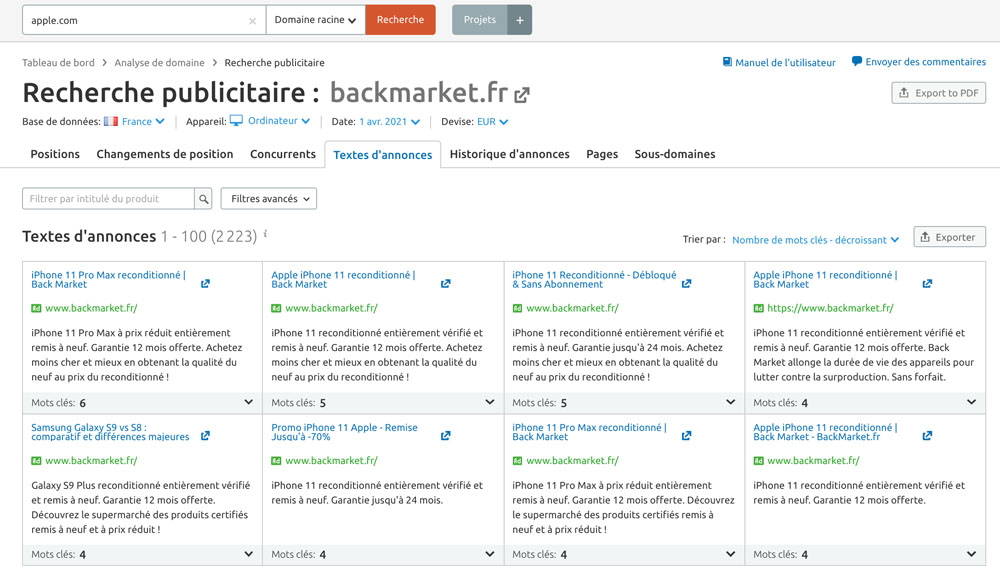The image size is (1000, 566).
Task: Click the Filtrer par intitulé du produit field
Action: pyautogui.click(x=108, y=198)
